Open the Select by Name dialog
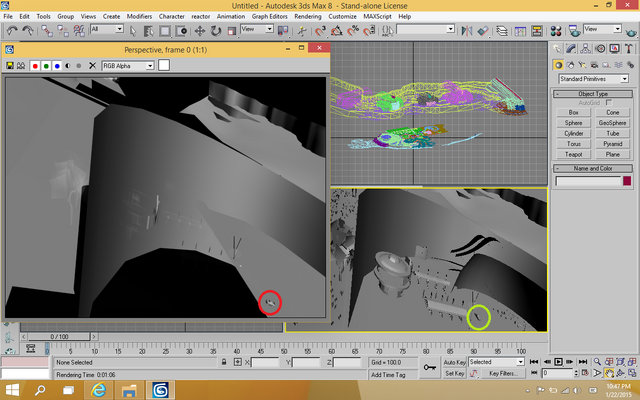 click(x=149, y=31)
